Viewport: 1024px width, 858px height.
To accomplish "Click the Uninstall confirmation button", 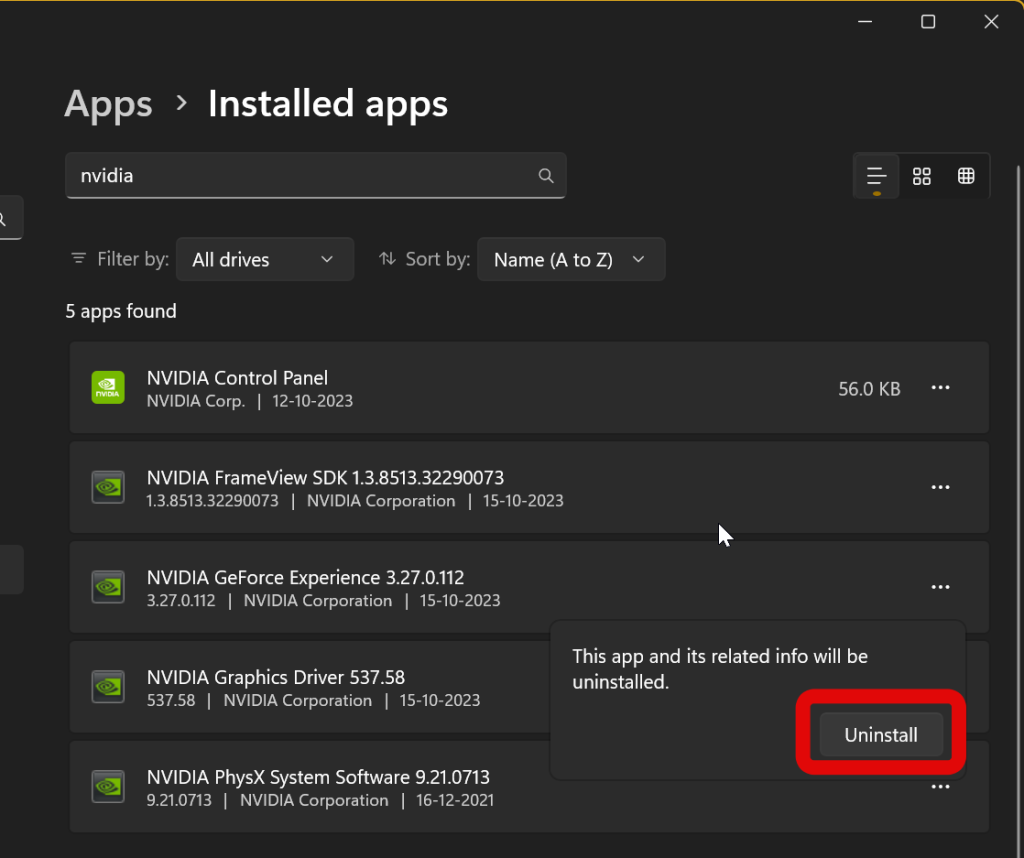I will 880,735.
